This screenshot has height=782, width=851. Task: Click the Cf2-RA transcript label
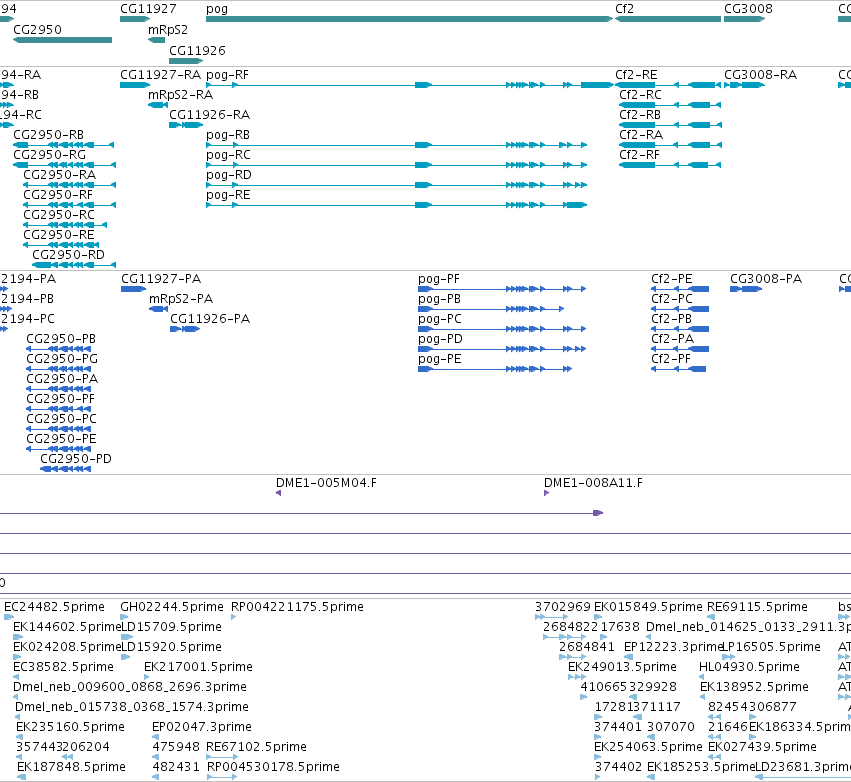(641, 135)
